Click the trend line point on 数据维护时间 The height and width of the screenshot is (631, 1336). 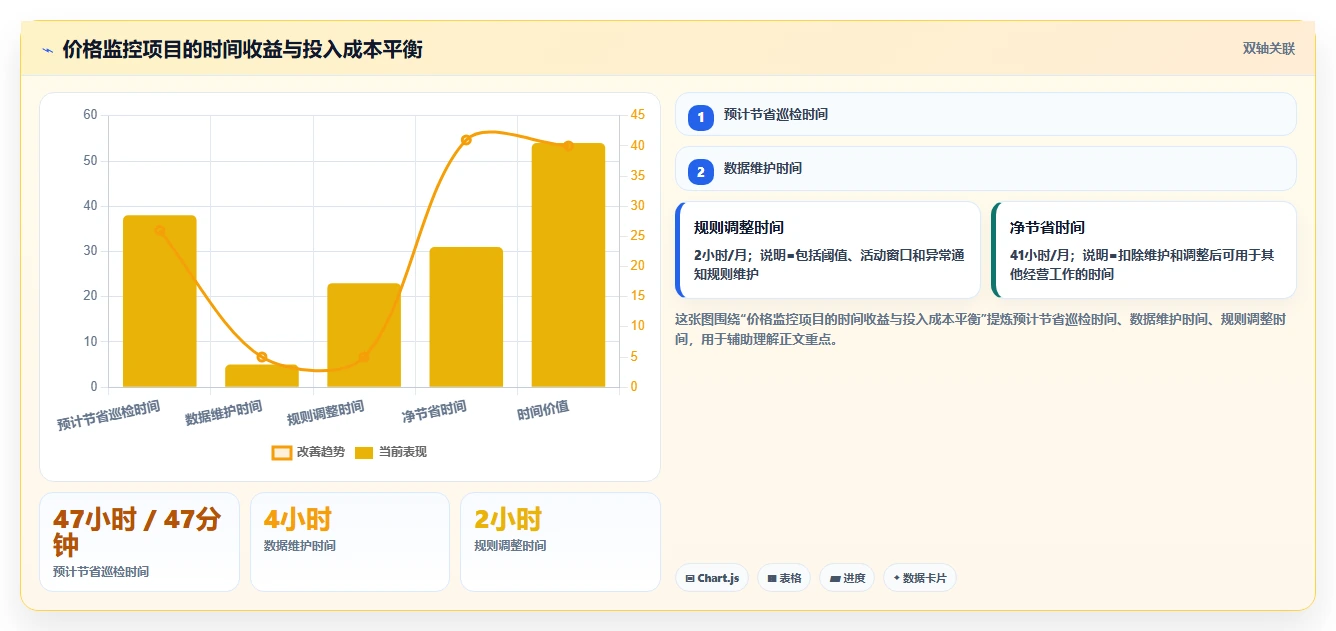[x=262, y=357]
